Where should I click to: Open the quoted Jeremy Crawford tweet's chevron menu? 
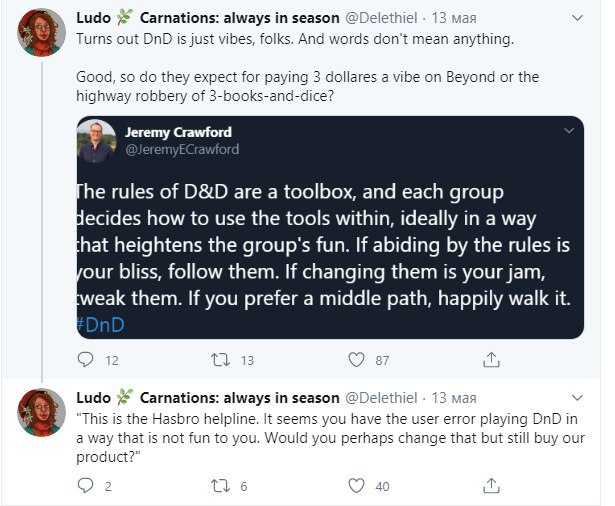569,131
